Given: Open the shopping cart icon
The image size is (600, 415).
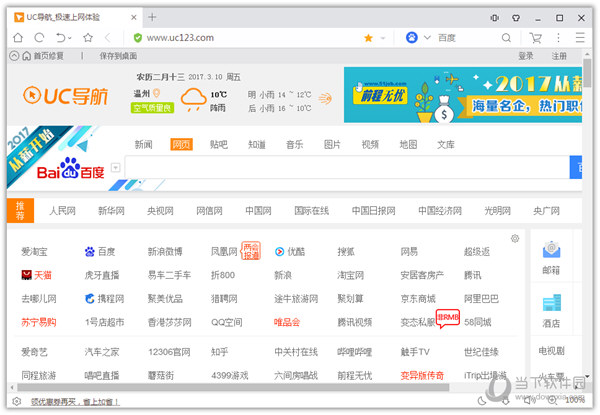Looking at the screenshot, I should pos(535,38).
